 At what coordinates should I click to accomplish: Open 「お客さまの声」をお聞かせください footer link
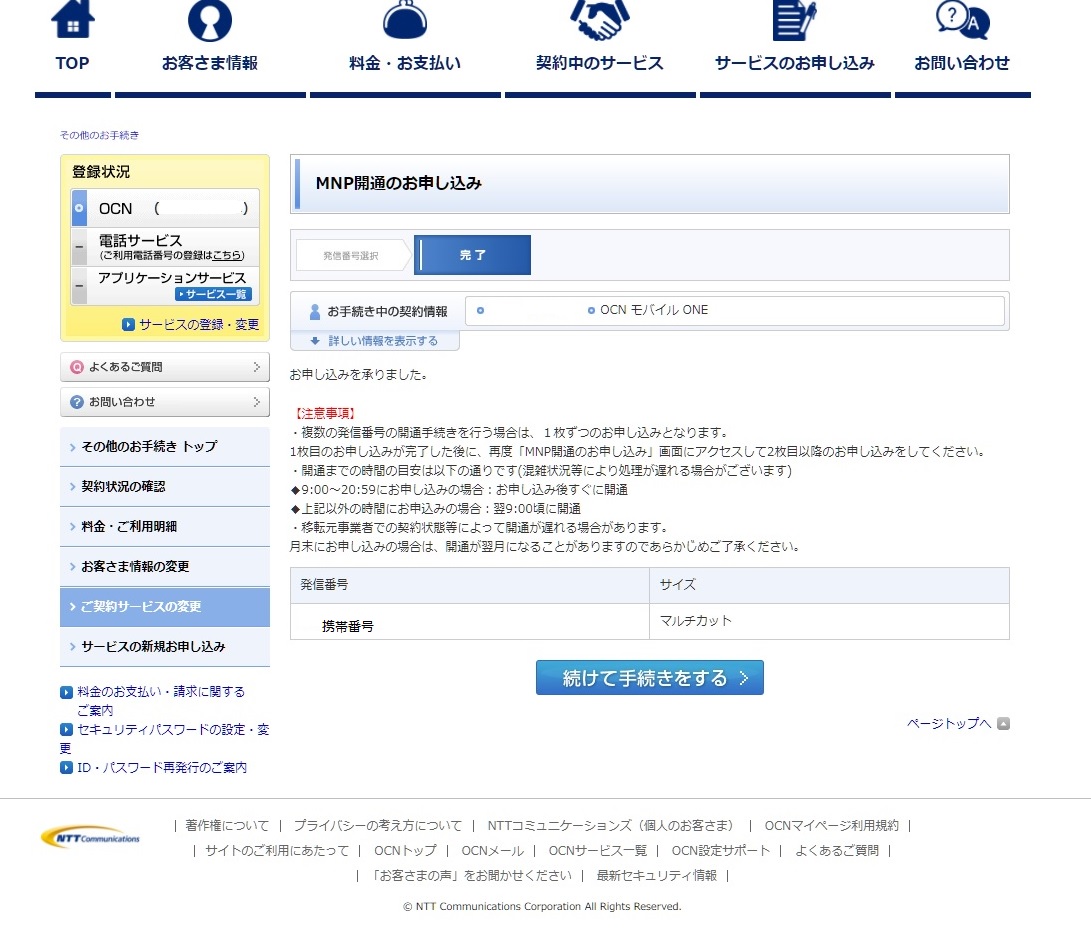pos(470,876)
